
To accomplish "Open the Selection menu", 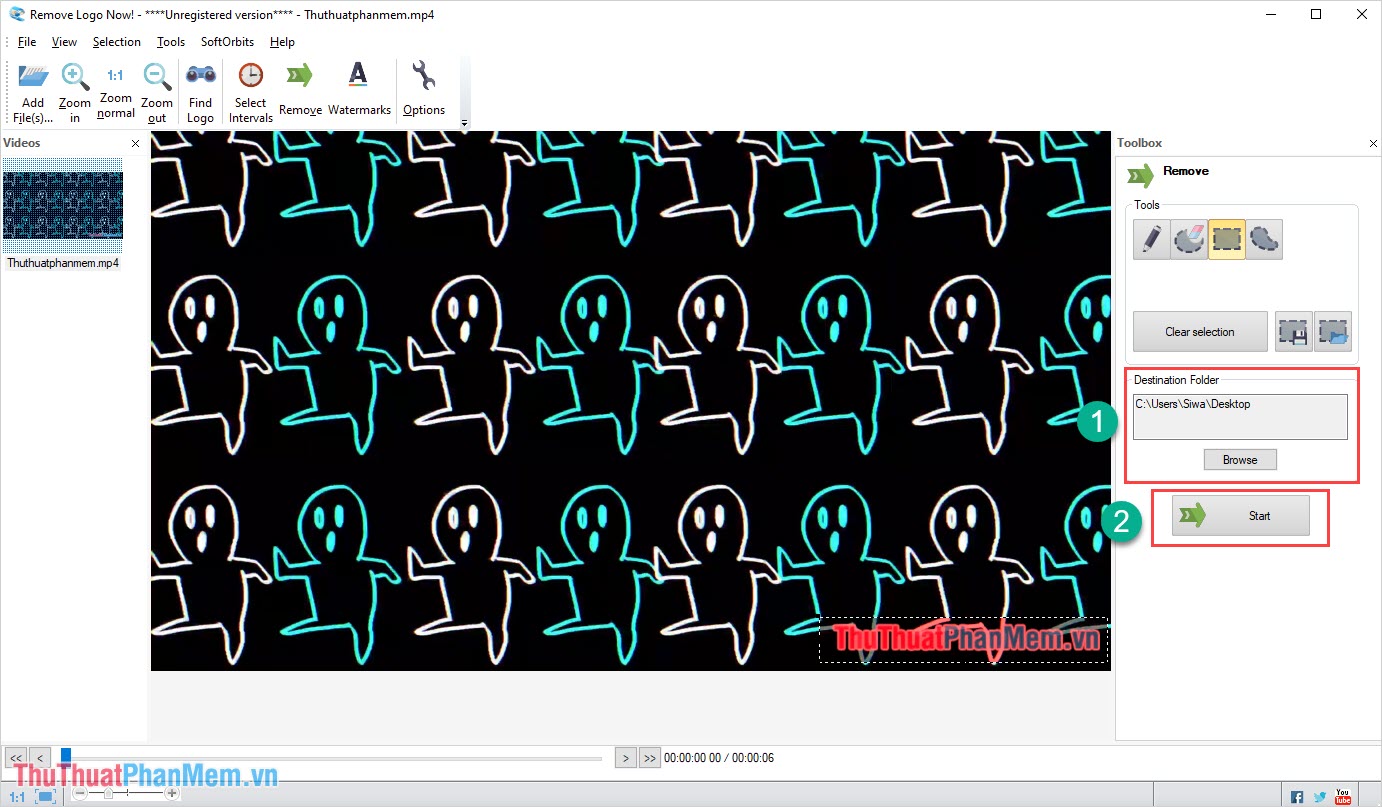I will [116, 41].
